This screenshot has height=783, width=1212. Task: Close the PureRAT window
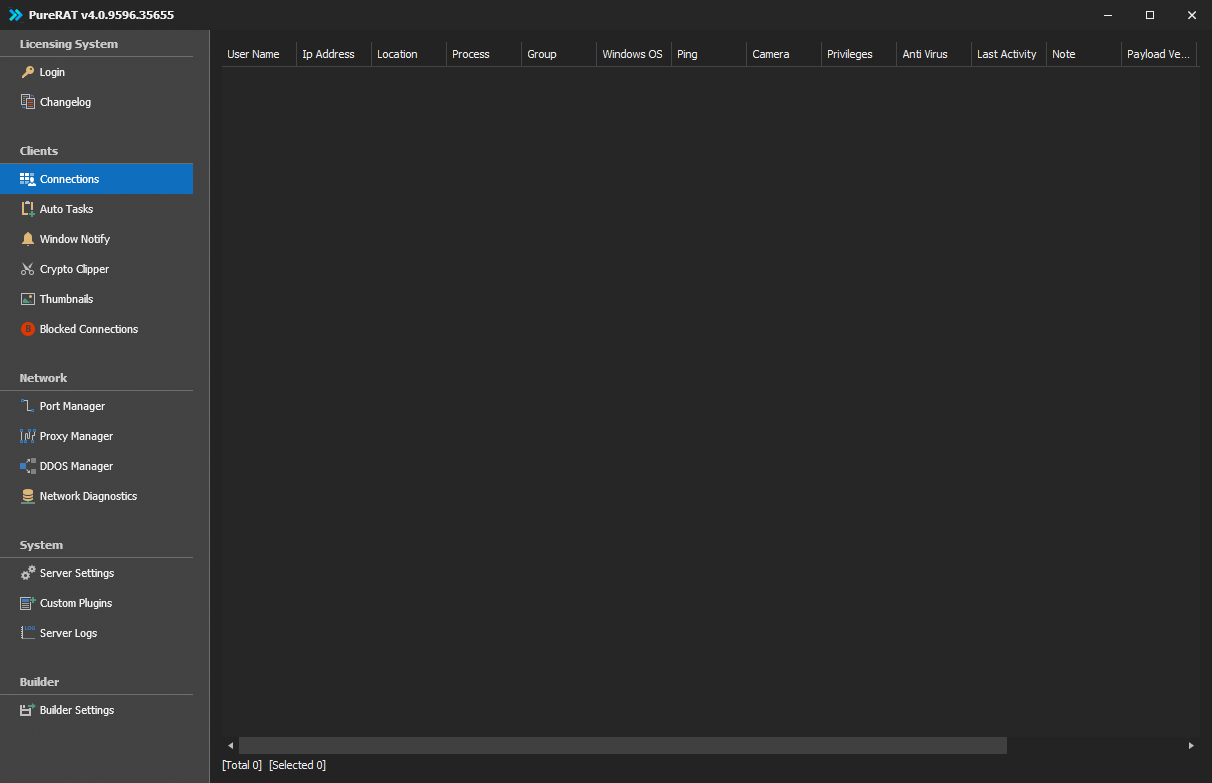coord(1191,15)
